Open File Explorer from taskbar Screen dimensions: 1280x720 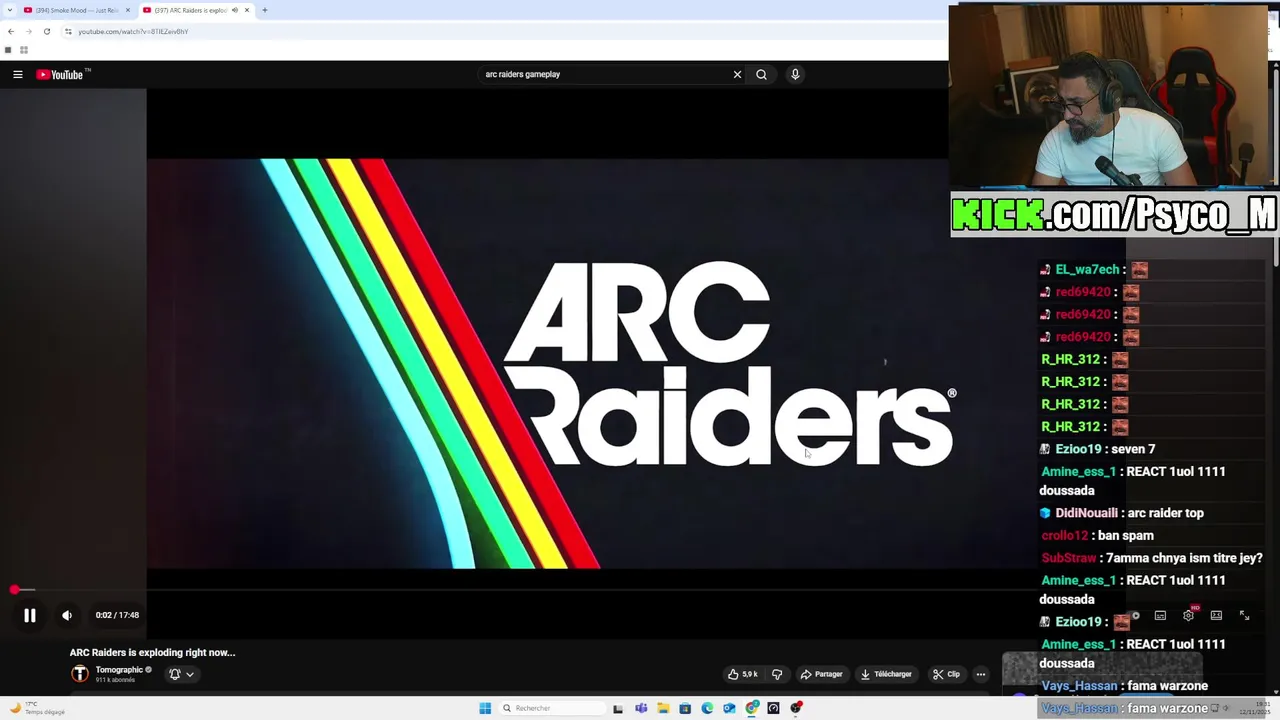[x=663, y=708]
